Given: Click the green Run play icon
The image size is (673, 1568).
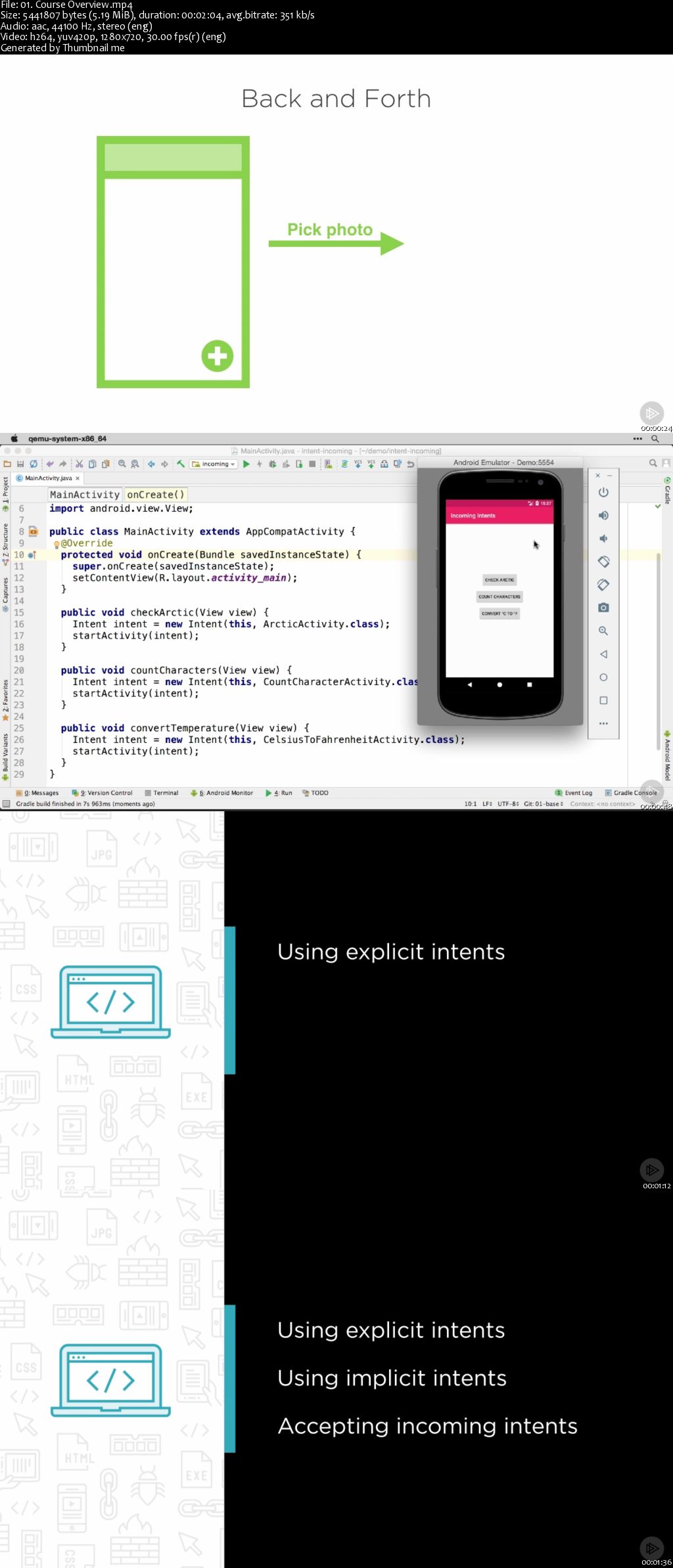Looking at the screenshot, I should coord(246,464).
